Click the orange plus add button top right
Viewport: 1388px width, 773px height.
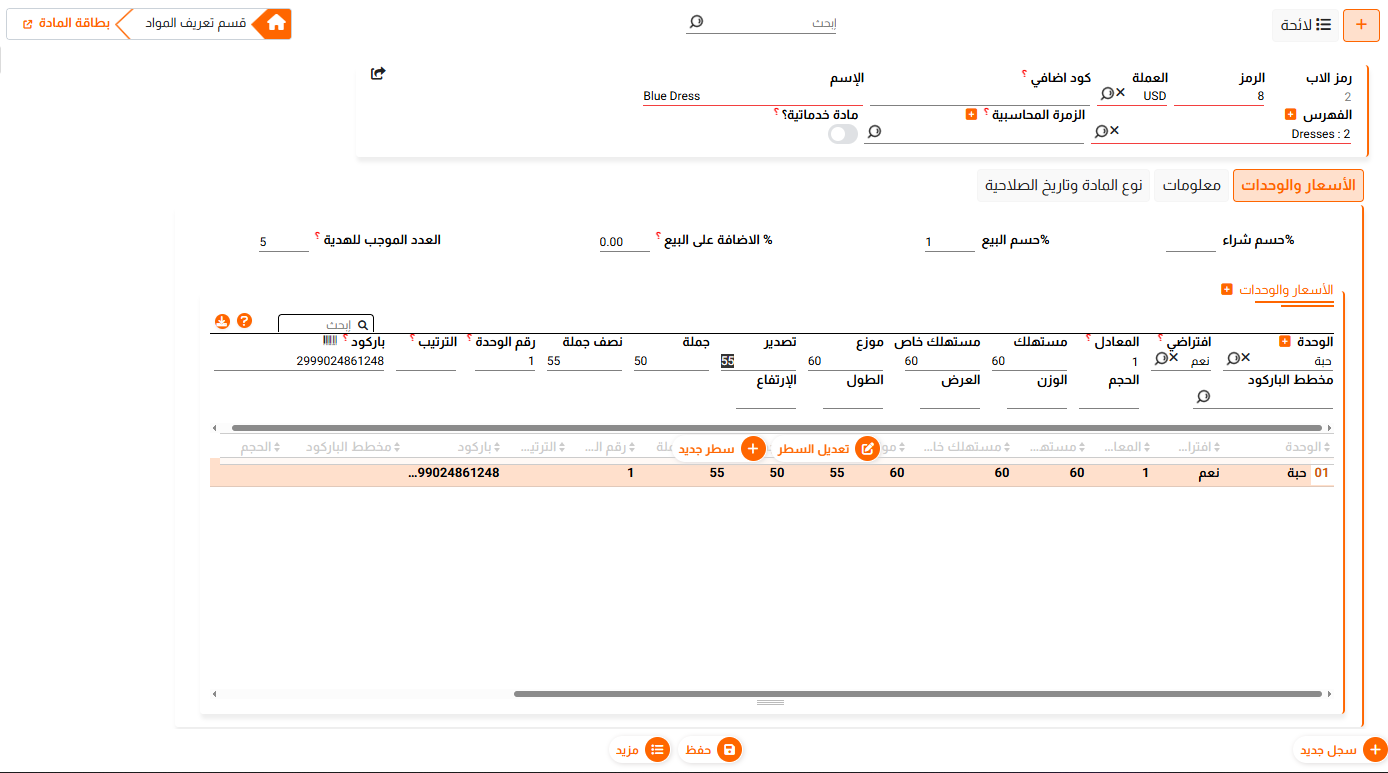tap(1360, 25)
